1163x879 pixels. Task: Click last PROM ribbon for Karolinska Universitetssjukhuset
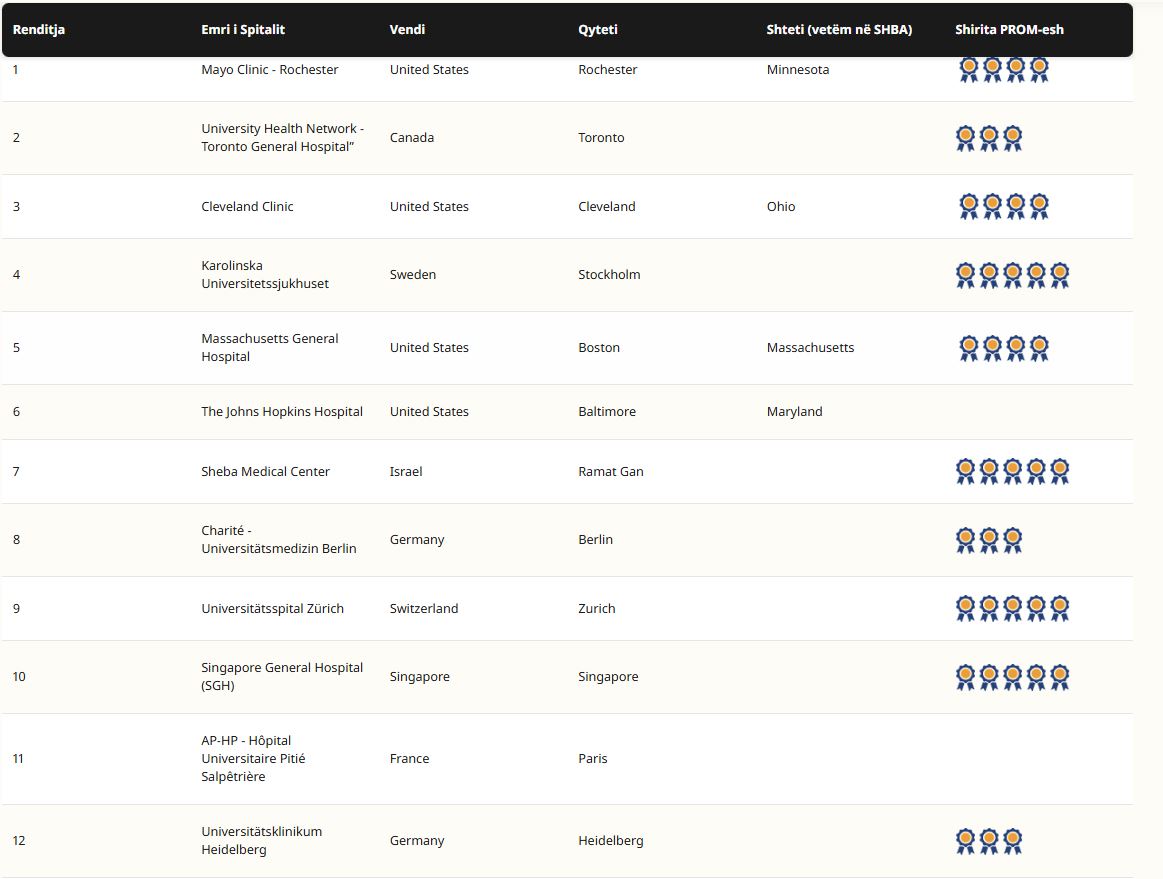click(x=1060, y=275)
